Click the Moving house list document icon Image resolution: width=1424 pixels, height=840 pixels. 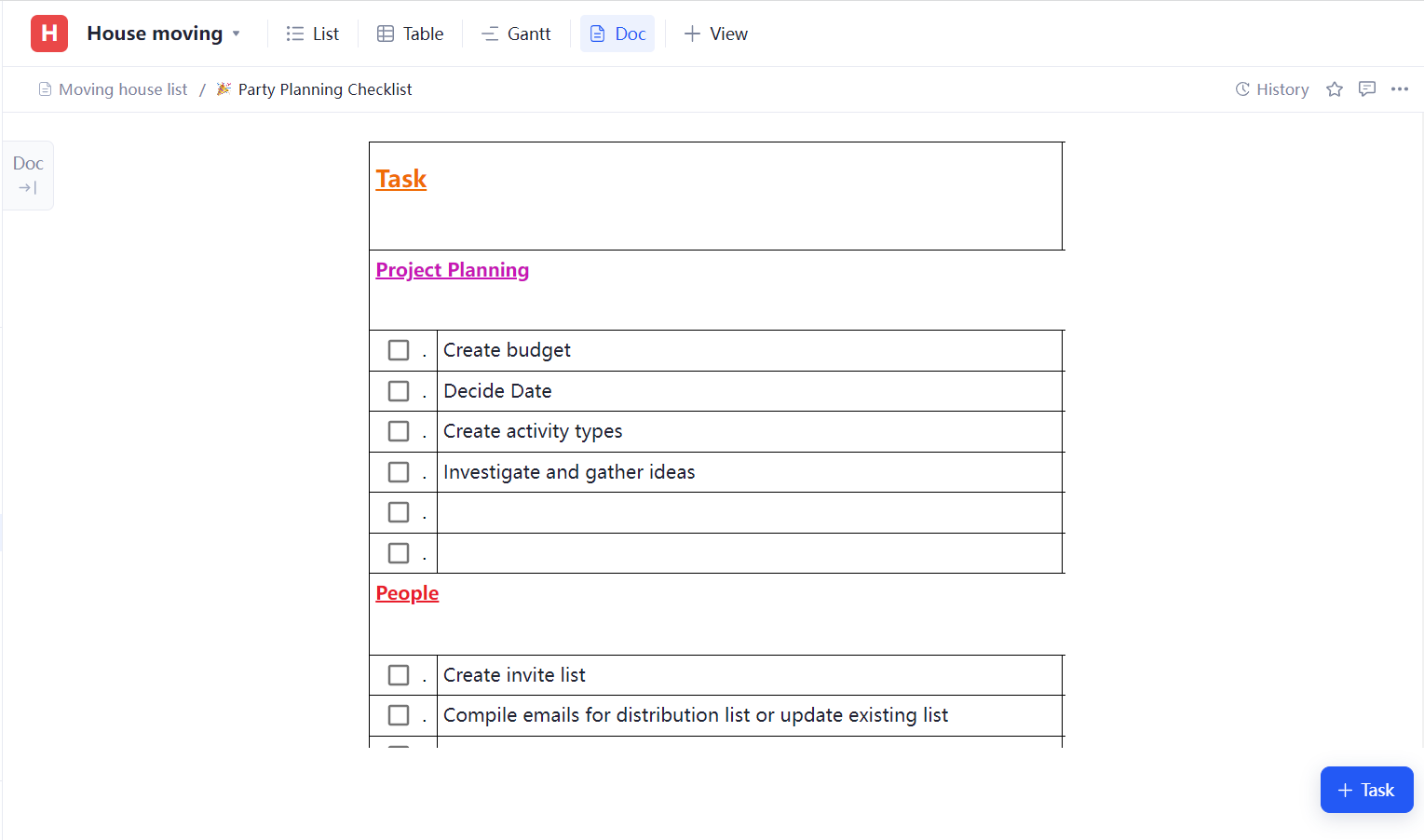click(45, 89)
